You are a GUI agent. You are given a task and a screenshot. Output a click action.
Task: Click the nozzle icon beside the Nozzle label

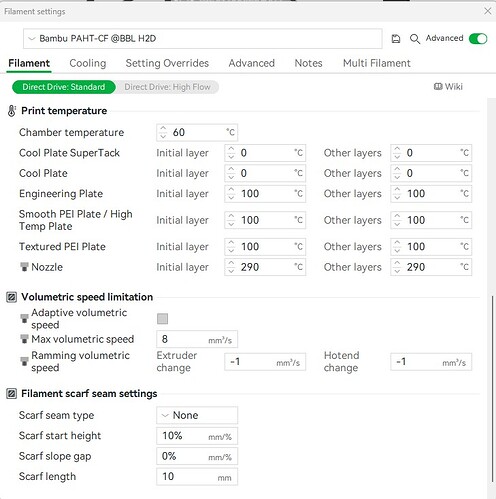click(24, 267)
